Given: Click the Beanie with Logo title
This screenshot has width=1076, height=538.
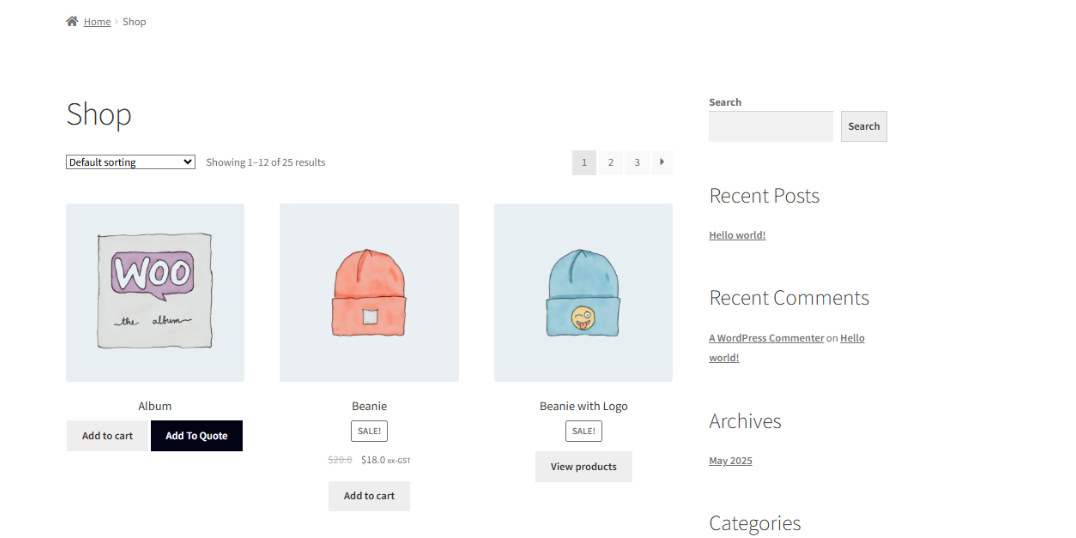Looking at the screenshot, I should [x=583, y=406].
